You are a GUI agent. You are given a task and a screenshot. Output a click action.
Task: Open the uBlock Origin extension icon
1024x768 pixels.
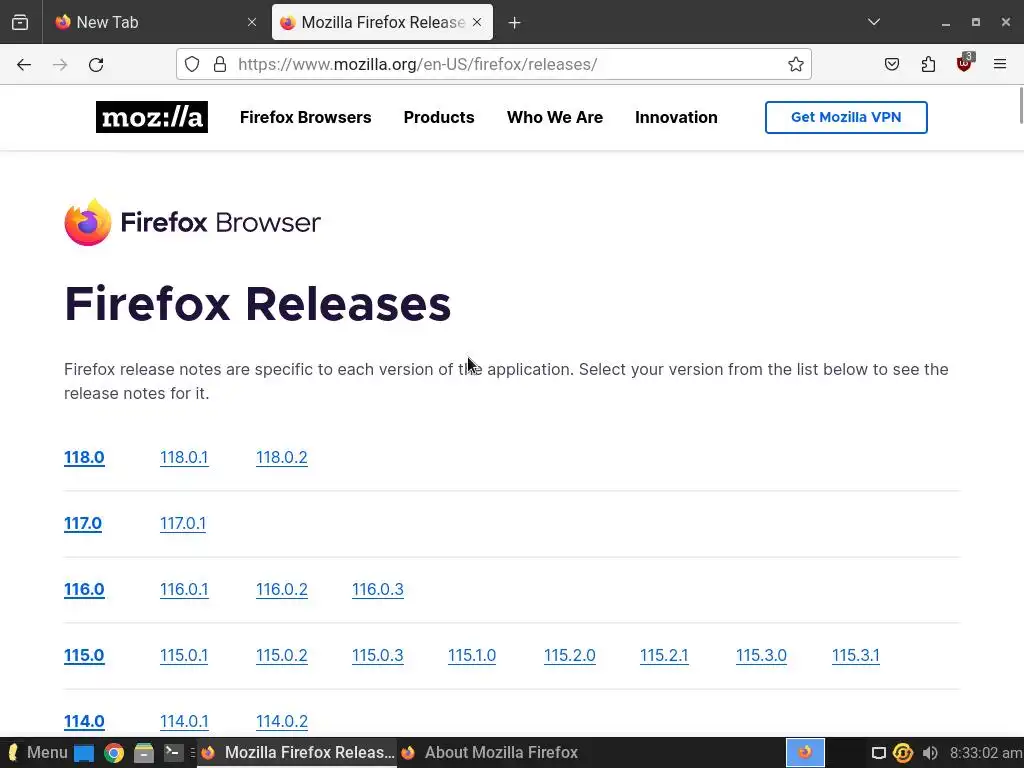pyautogui.click(x=965, y=63)
